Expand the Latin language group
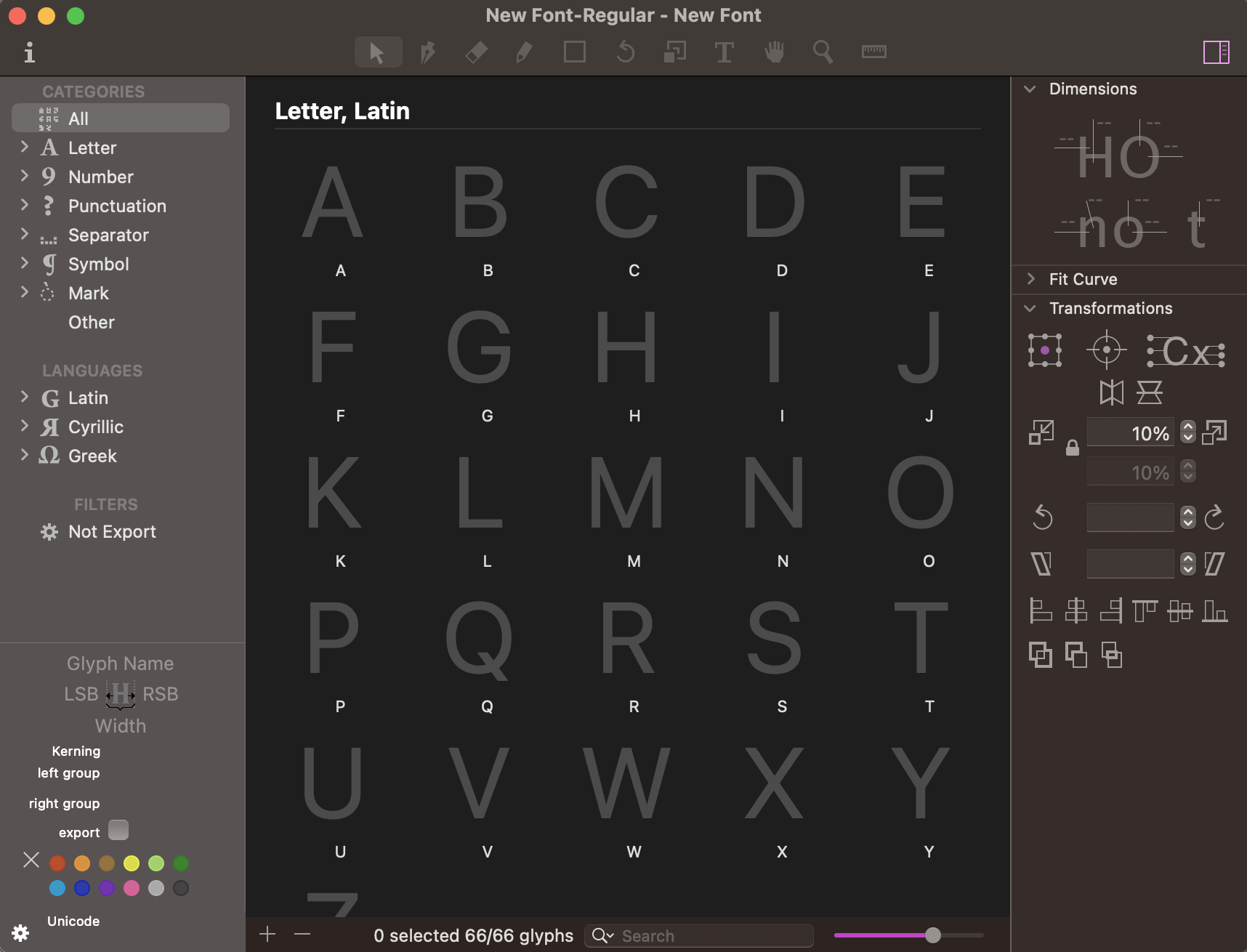The height and width of the screenshot is (952, 1247). [x=25, y=397]
